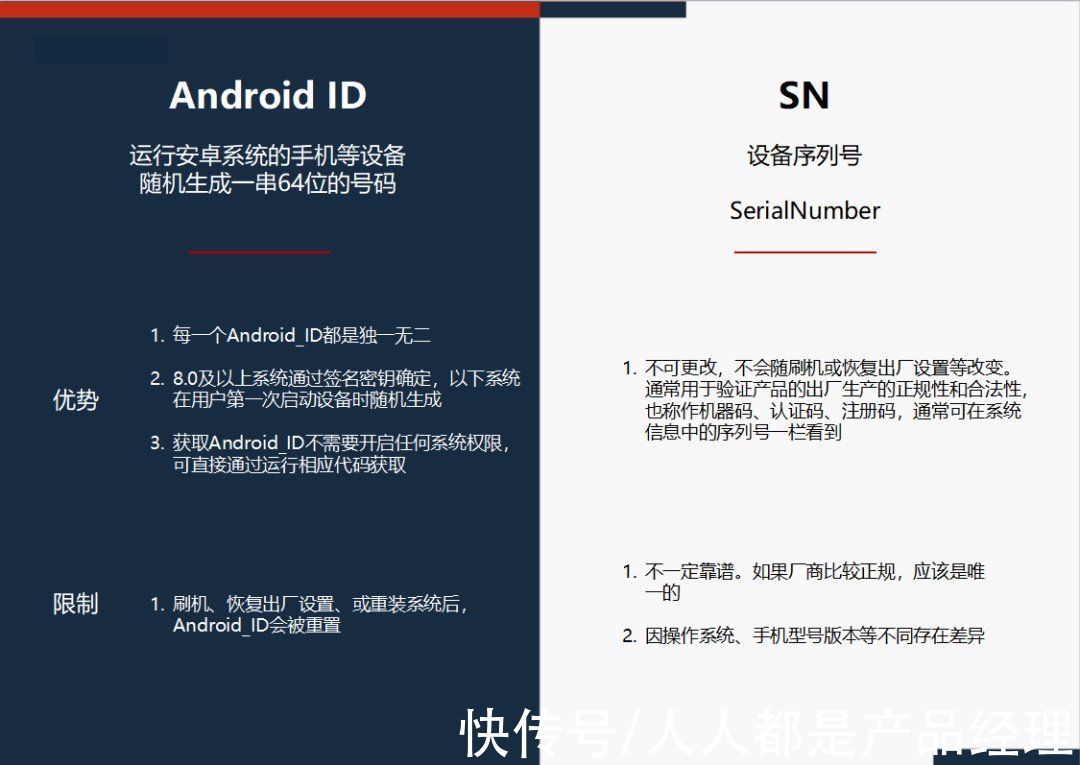This screenshot has height=765, width=1080.
Task: Click the '限制' row label
Action: click(76, 604)
